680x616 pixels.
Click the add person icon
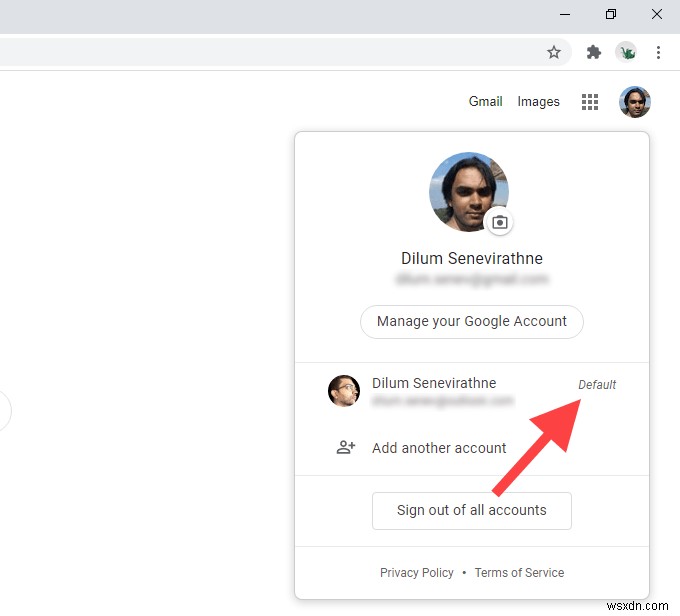pos(346,447)
